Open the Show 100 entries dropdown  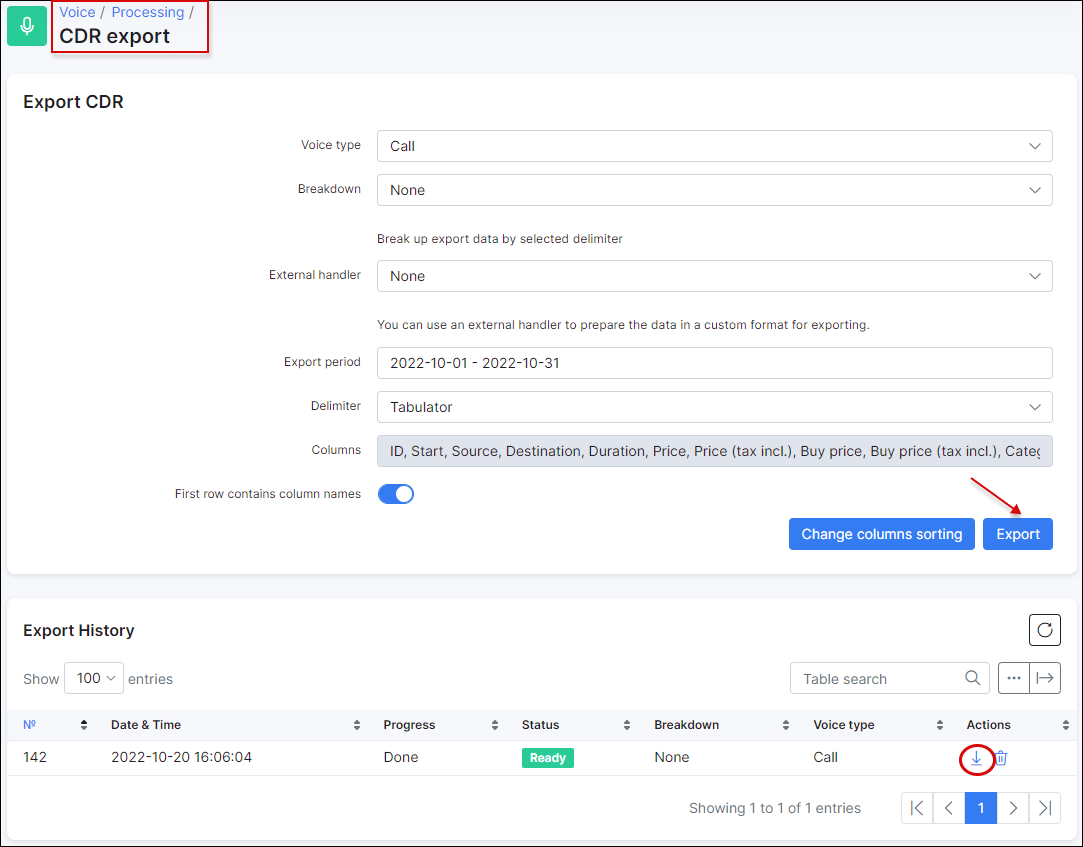94,678
